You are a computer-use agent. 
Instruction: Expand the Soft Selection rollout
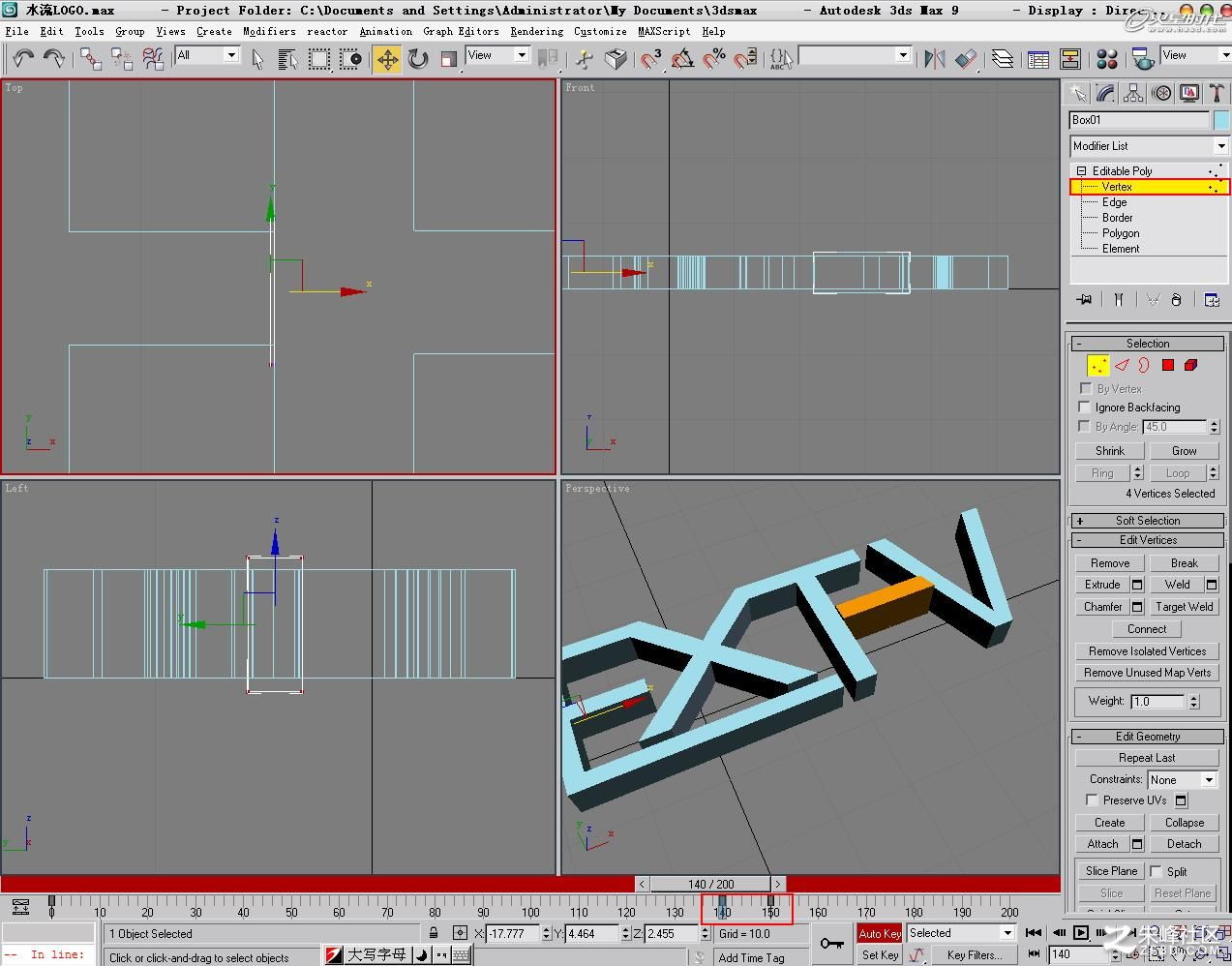(x=1148, y=521)
